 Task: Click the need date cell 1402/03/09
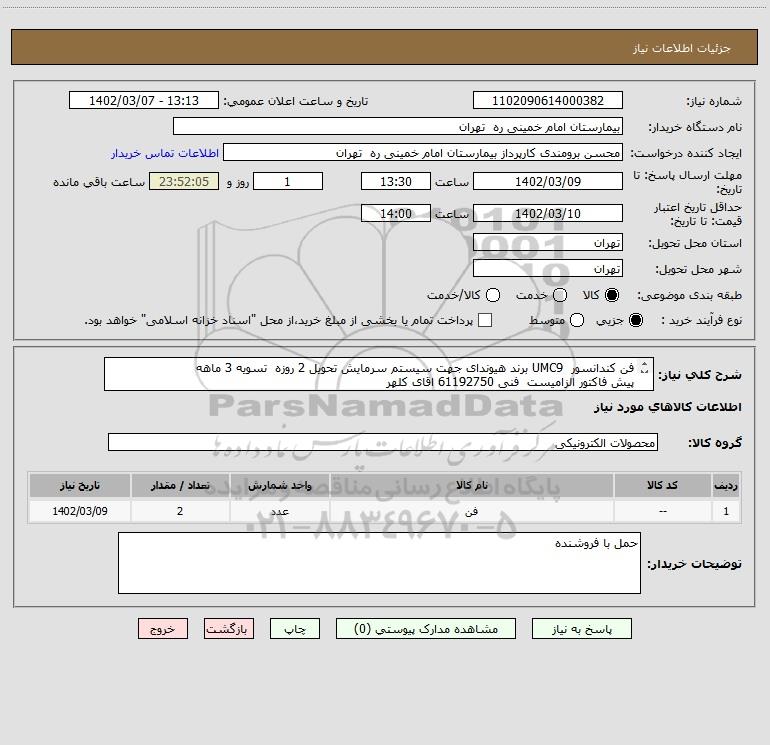coord(80,511)
